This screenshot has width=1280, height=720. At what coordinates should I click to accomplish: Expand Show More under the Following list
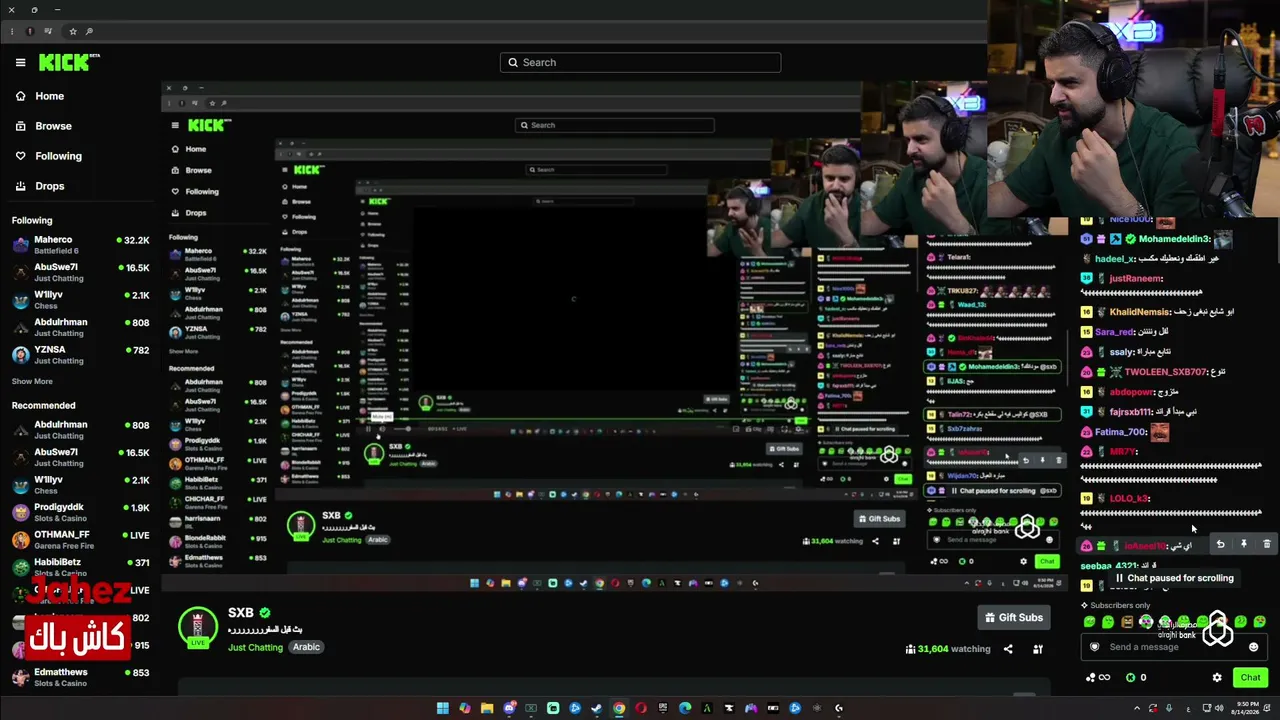32,381
